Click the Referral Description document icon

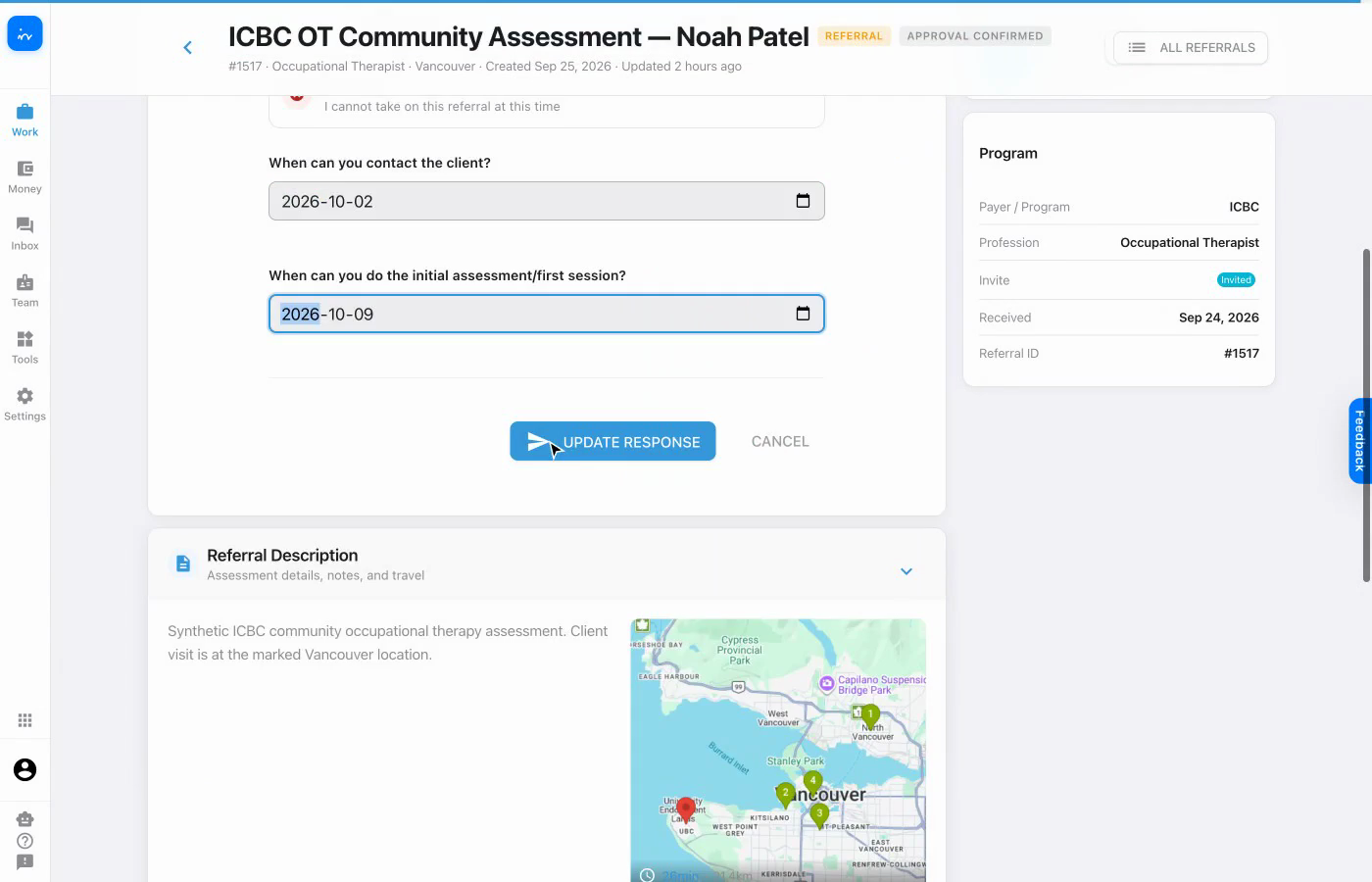pyautogui.click(x=183, y=563)
